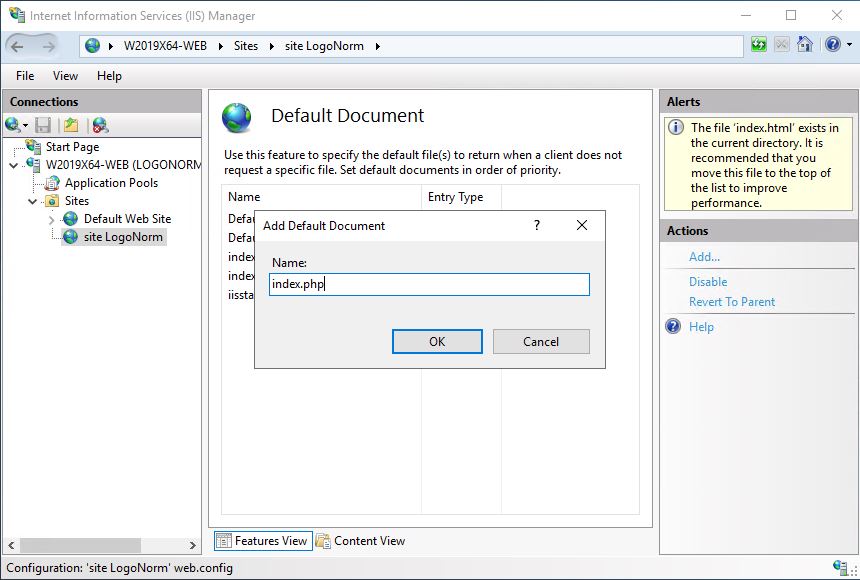Click the Save connections disk icon
Image resolution: width=860 pixels, height=580 pixels.
(43, 126)
